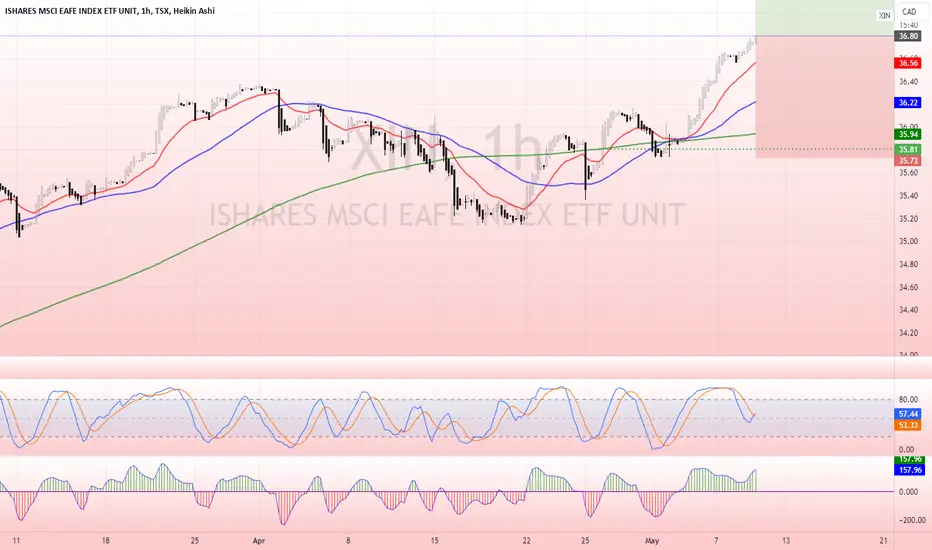Click date 13 on time axis

coord(786,540)
